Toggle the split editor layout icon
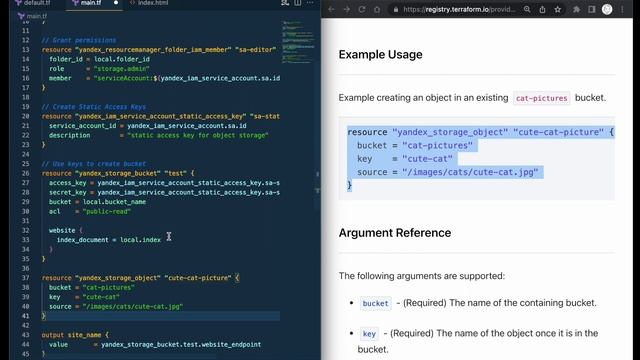The width and height of the screenshot is (640, 360). [298, 3]
